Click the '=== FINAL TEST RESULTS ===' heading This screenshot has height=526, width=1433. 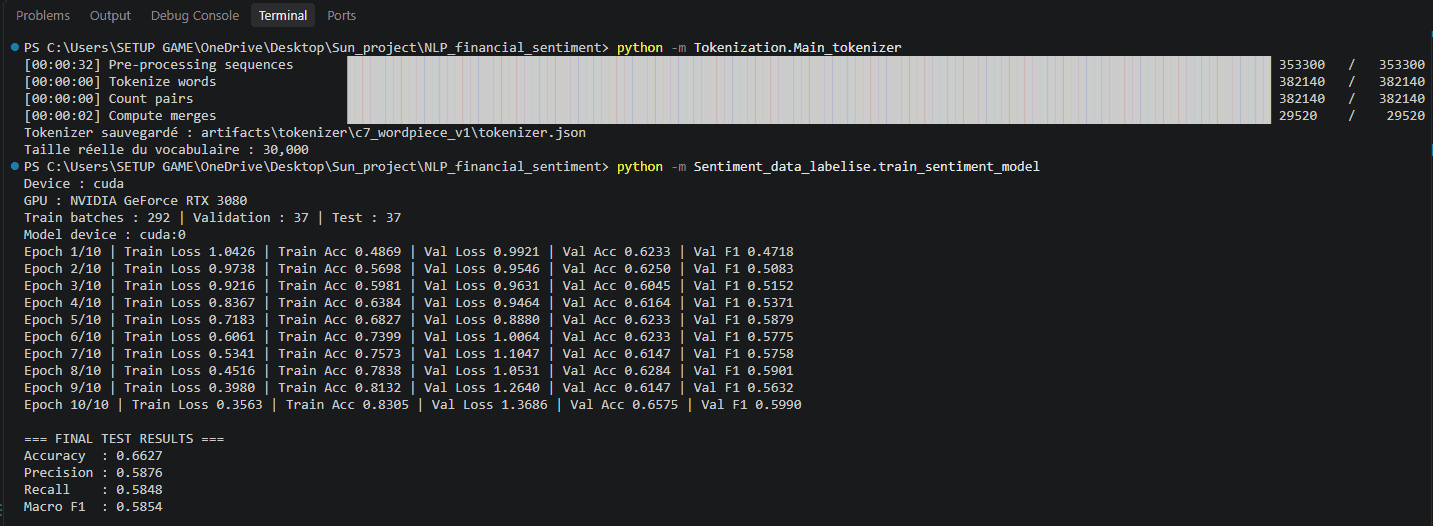[x=124, y=438]
